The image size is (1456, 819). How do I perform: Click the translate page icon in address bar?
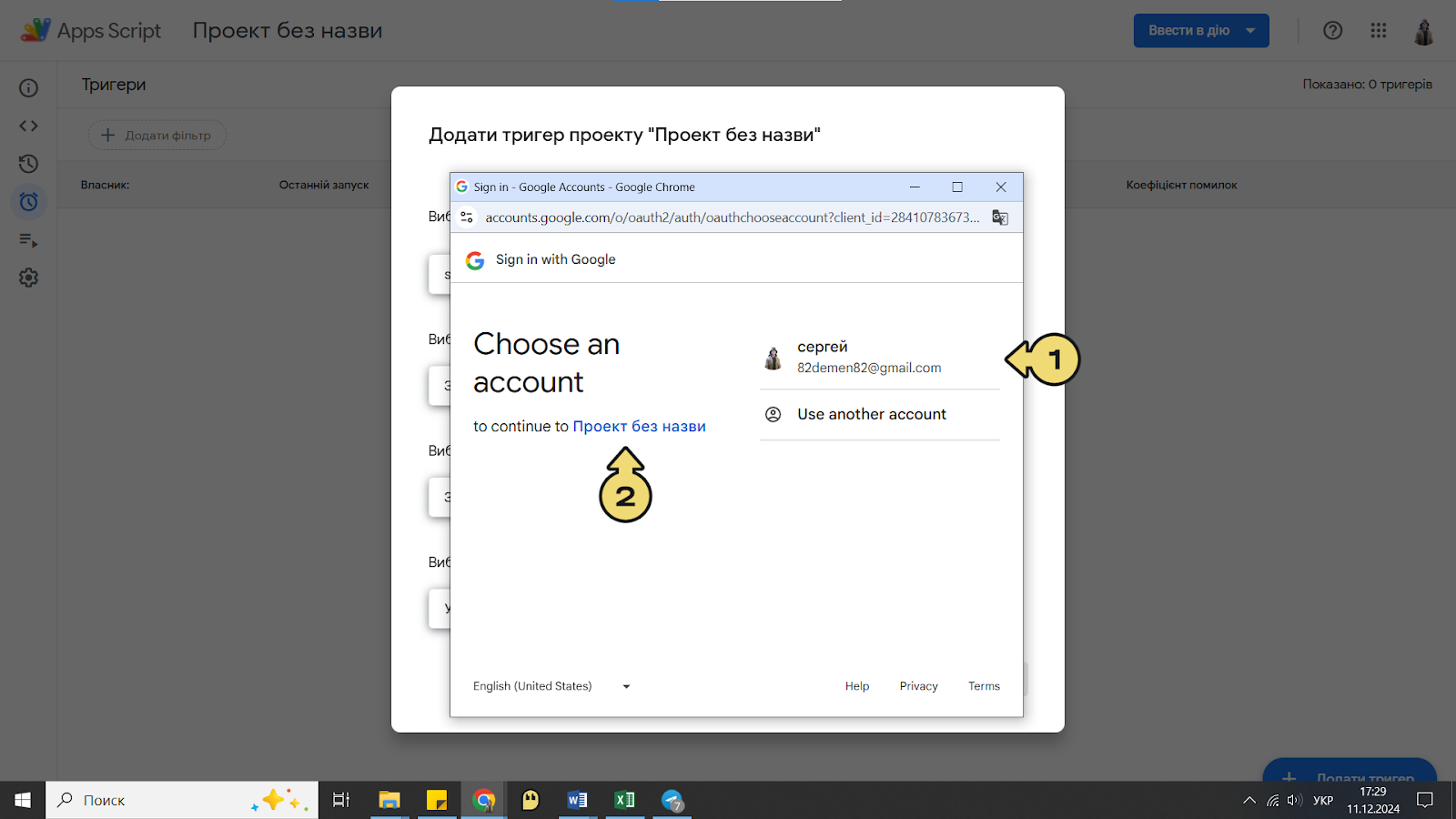coord(1000,217)
